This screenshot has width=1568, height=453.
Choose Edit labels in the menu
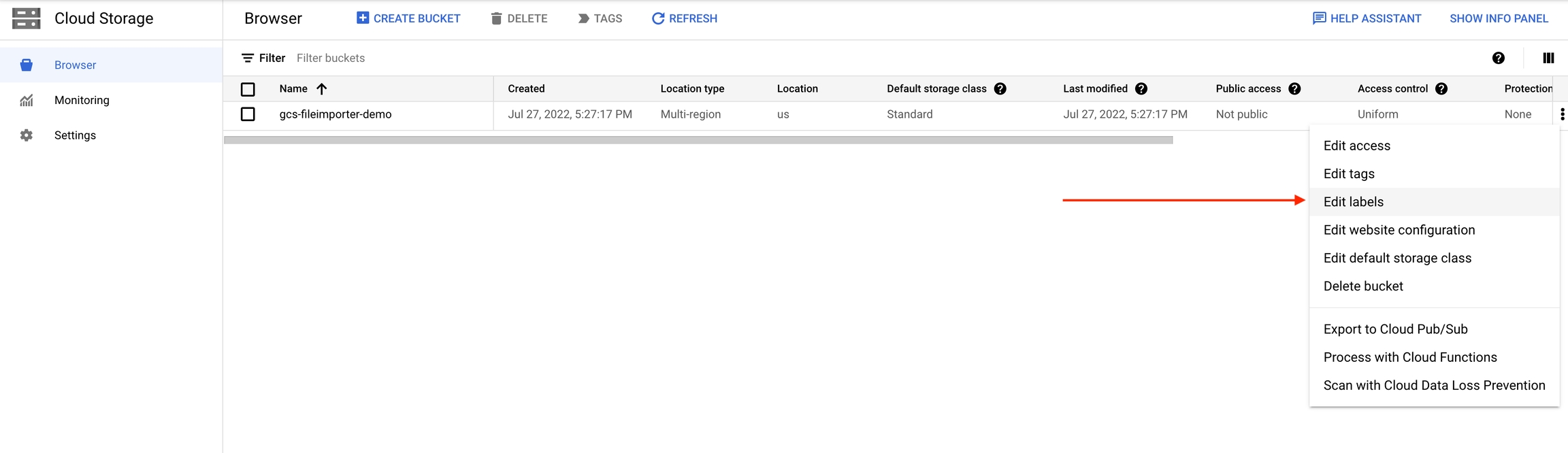click(x=1435, y=202)
